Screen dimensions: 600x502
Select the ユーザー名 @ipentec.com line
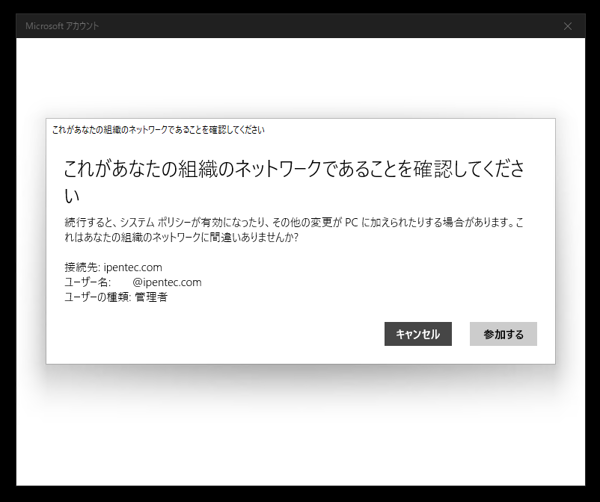(x=133, y=282)
